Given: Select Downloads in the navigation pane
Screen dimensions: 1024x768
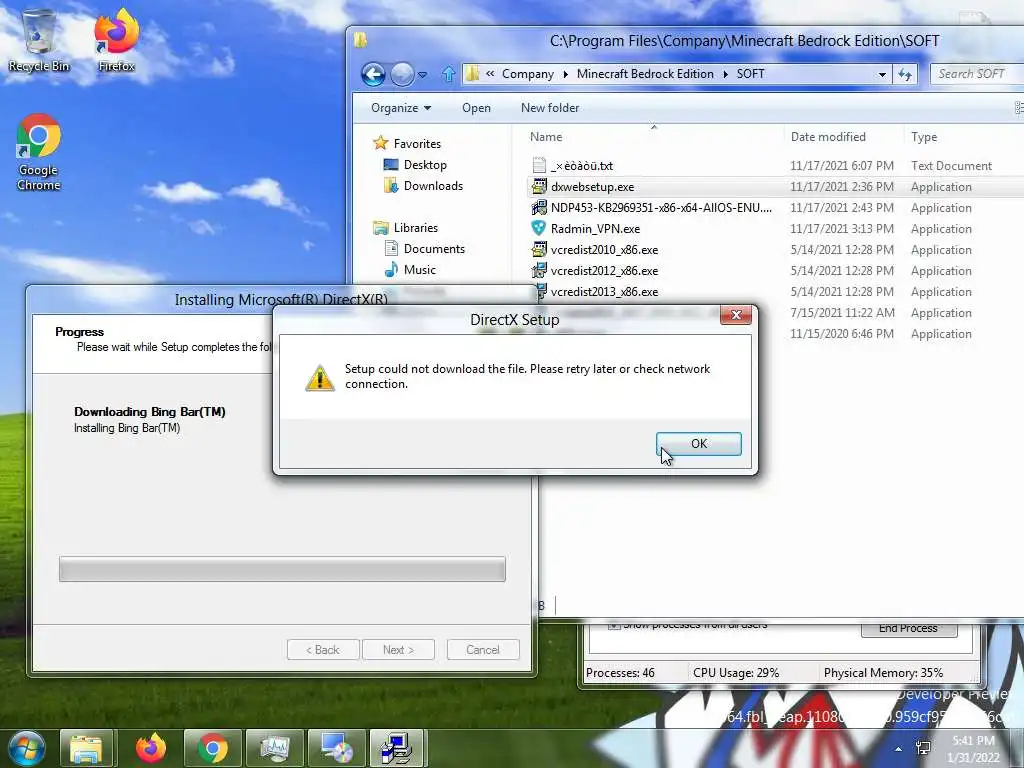Looking at the screenshot, I should click(433, 185).
